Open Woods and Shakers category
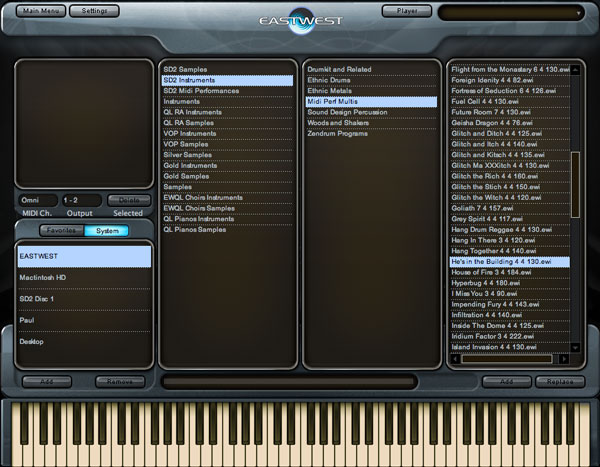Screen dimensions: 600x467 371,123
